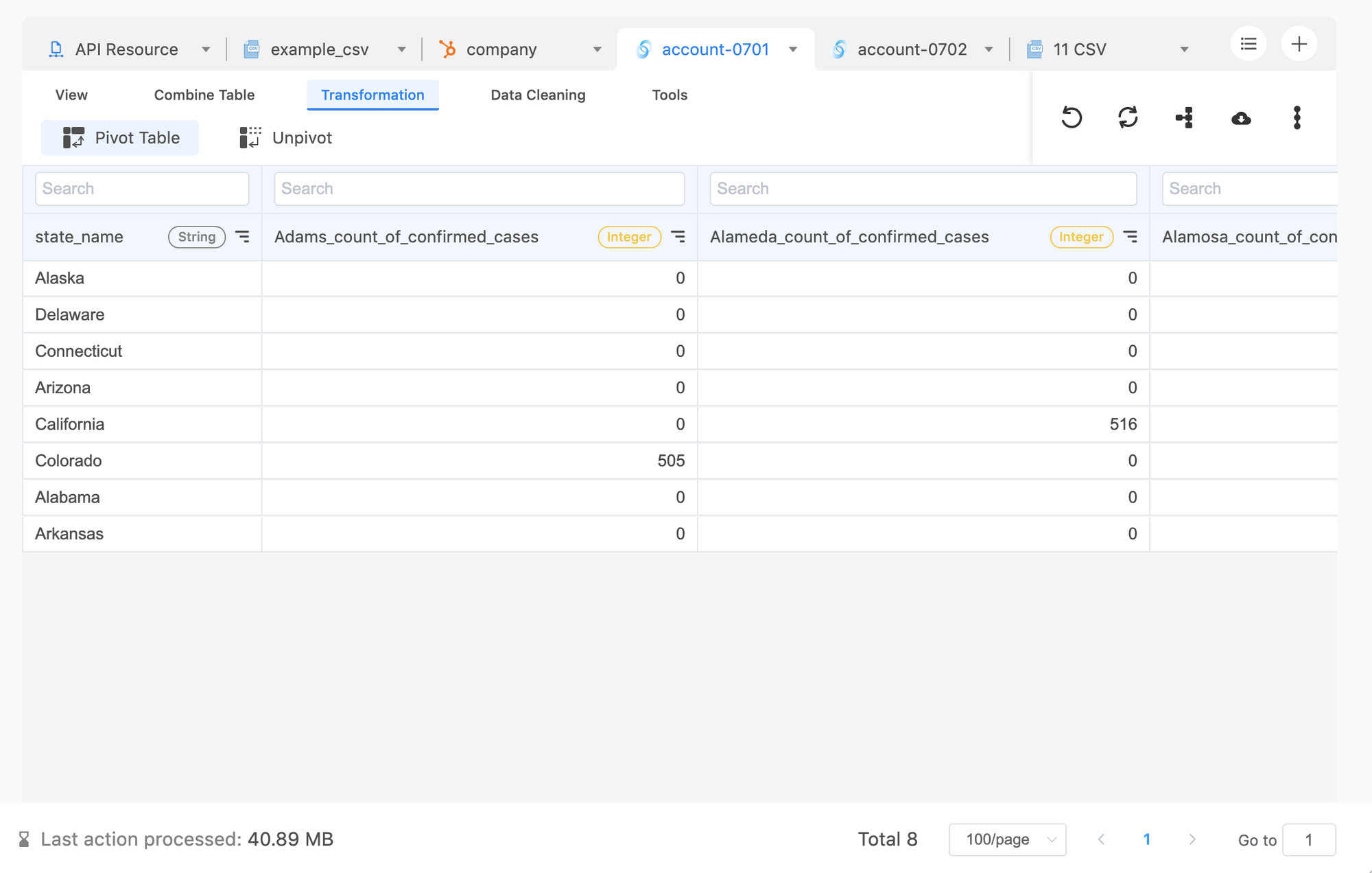The width and height of the screenshot is (1372, 873).
Task: Open the Combine Table tab
Action: click(x=204, y=95)
